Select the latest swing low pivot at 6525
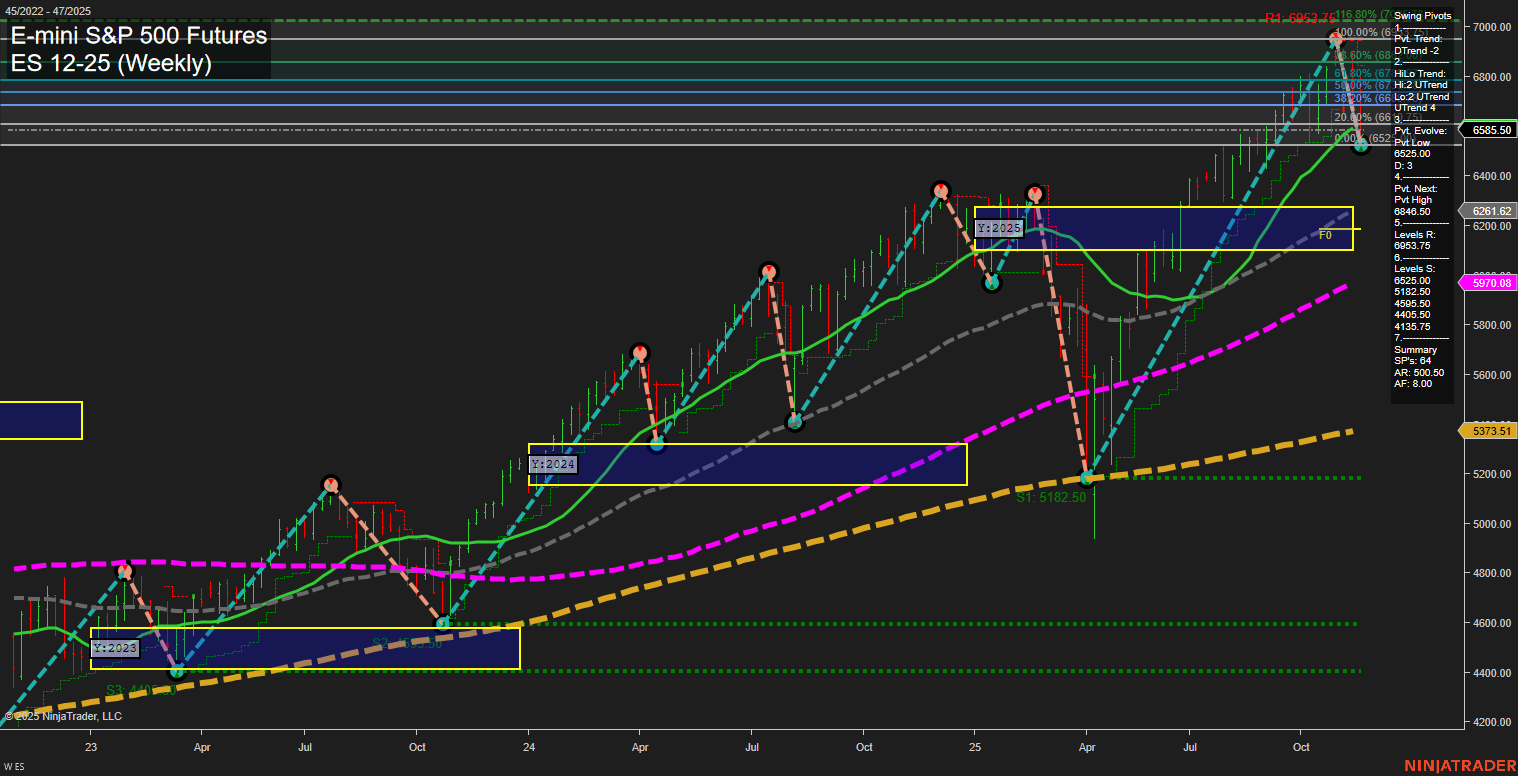This screenshot has height=776, width=1518. click(1360, 146)
